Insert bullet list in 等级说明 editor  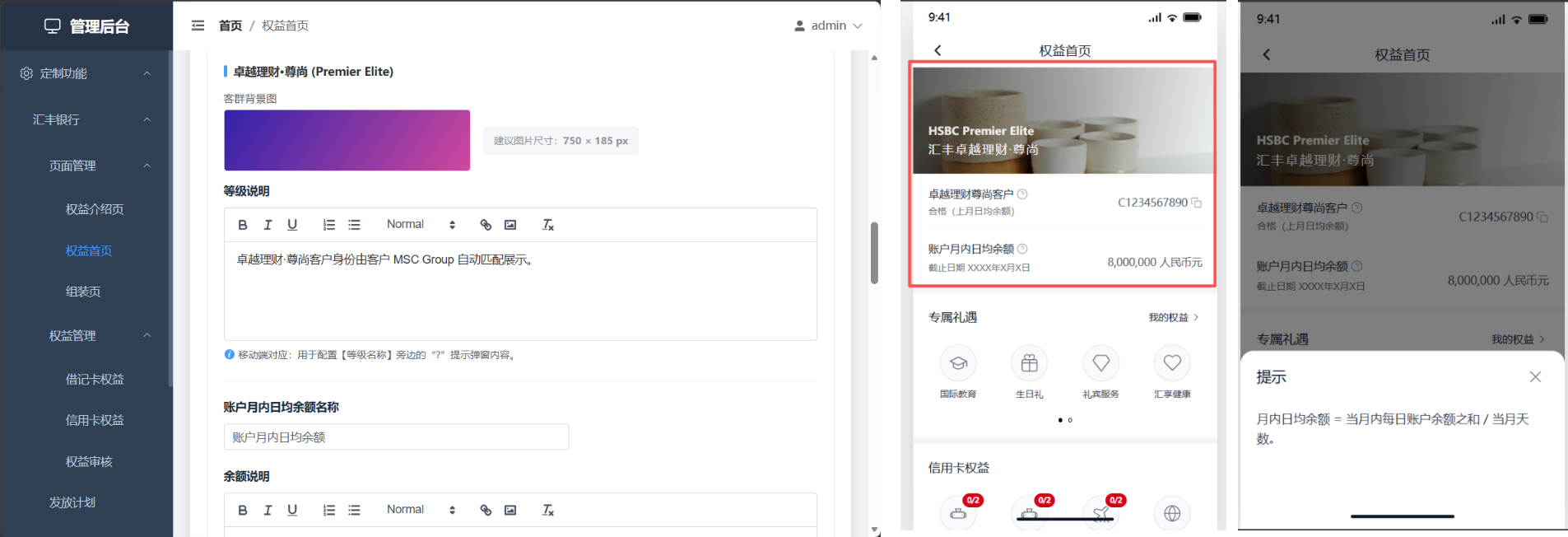(354, 225)
